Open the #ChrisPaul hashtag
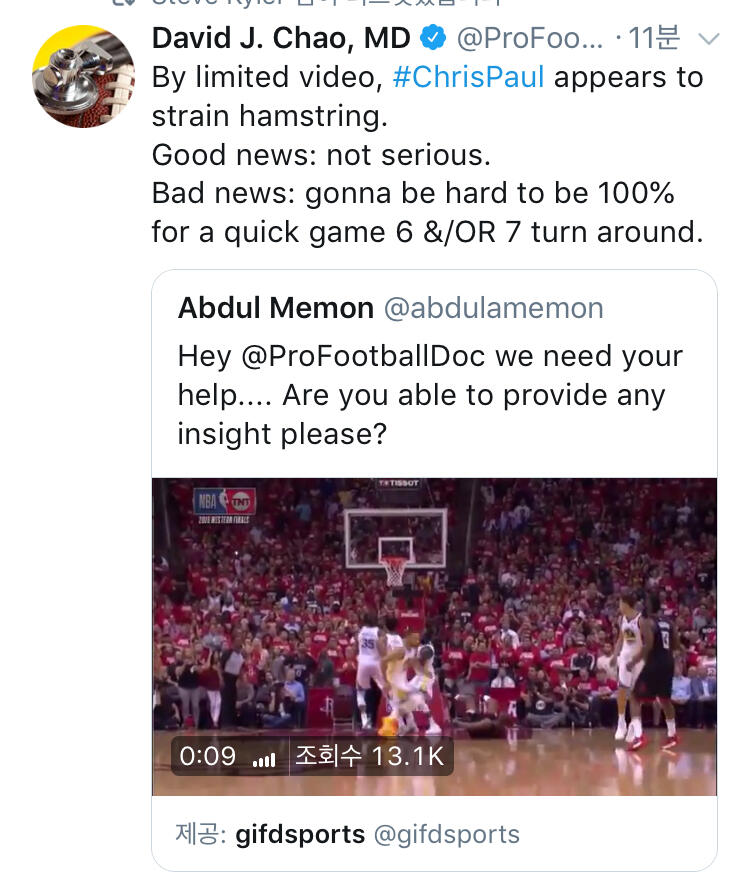750x896 pixels. coord(468,77)
